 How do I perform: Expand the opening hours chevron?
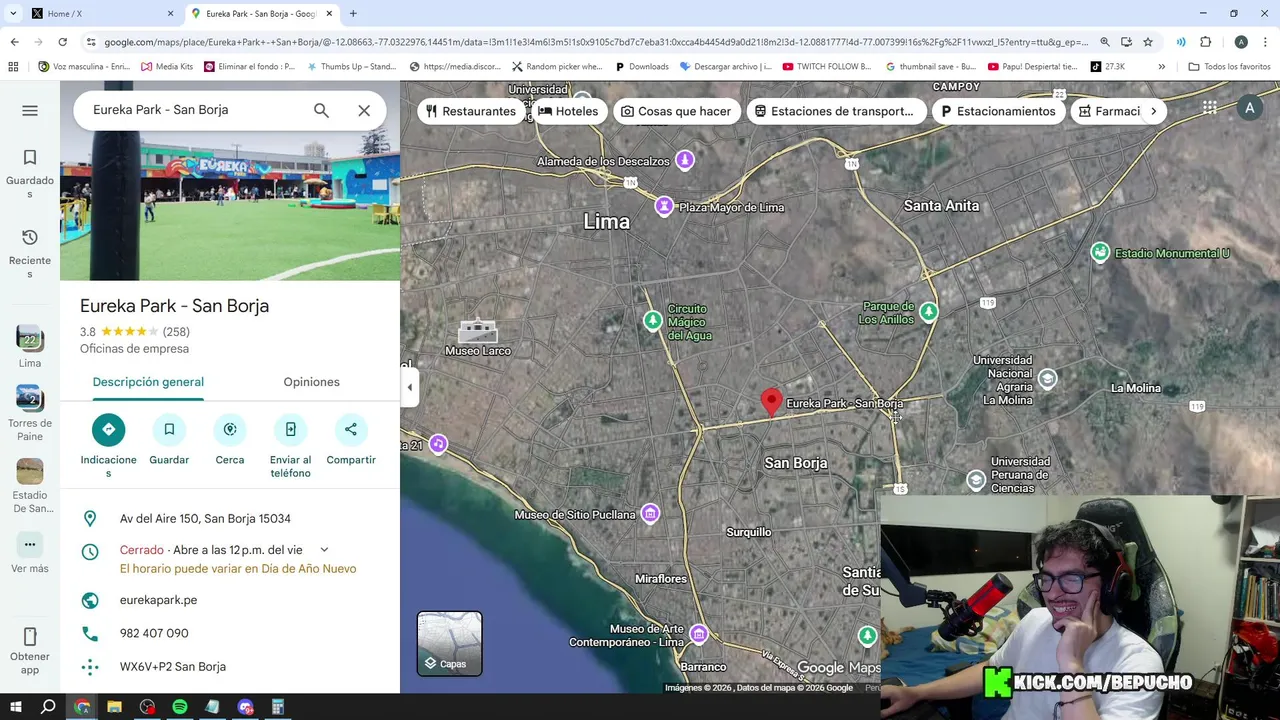pyautogui.click(x=324, y=550)
